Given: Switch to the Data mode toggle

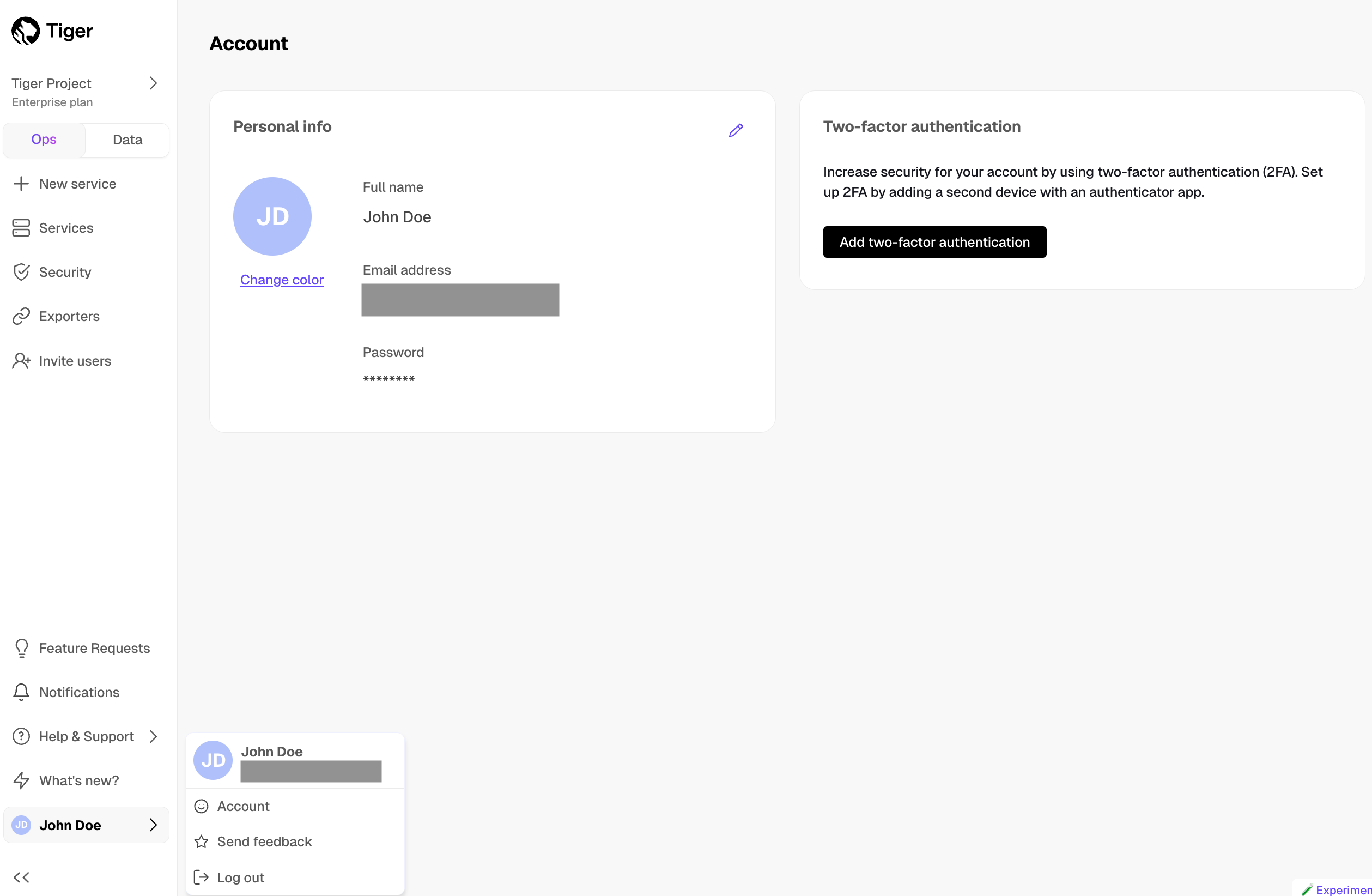Looking at the screenshot, I should 128,140.
